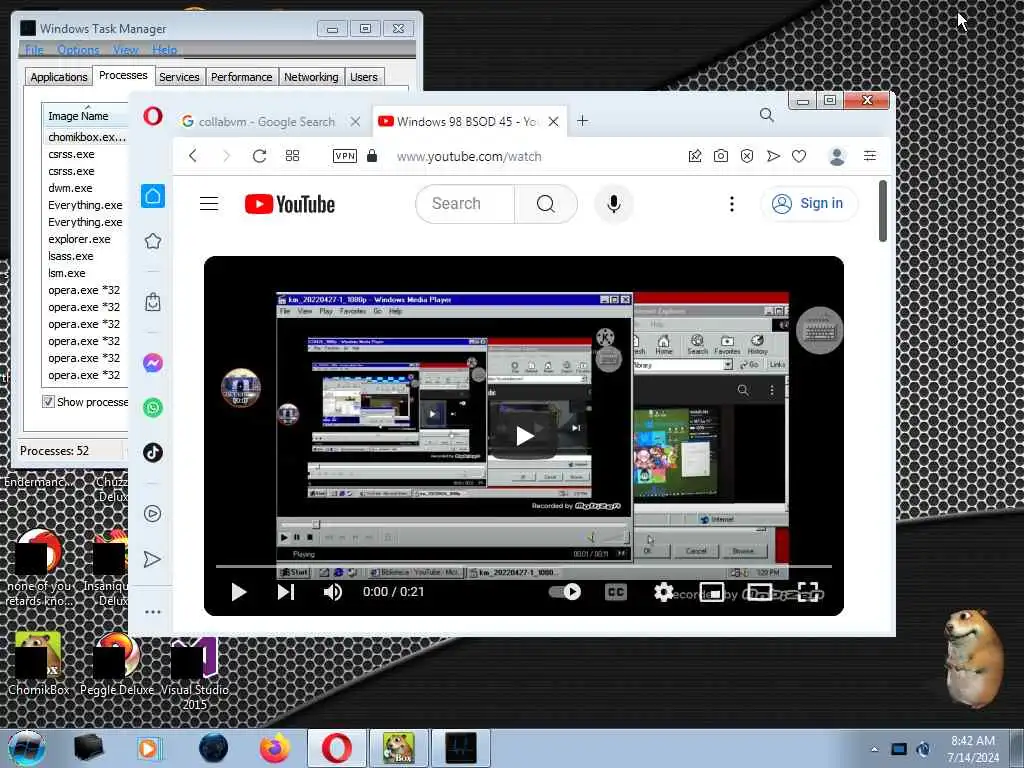
Task: Open sidebar My Flow arrow icon
Action: click(152, 559)
